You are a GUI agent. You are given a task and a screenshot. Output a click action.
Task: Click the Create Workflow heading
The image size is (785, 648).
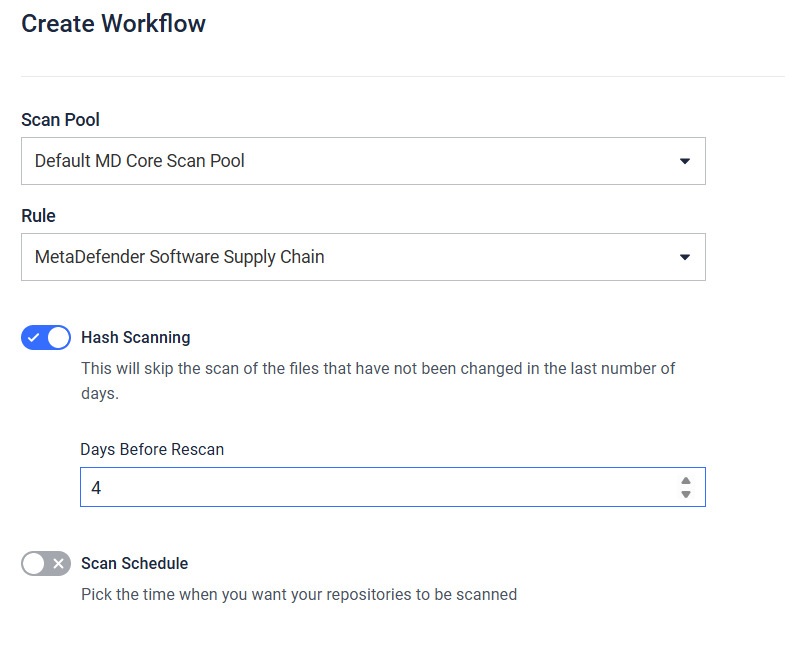[x=113, y=24]
